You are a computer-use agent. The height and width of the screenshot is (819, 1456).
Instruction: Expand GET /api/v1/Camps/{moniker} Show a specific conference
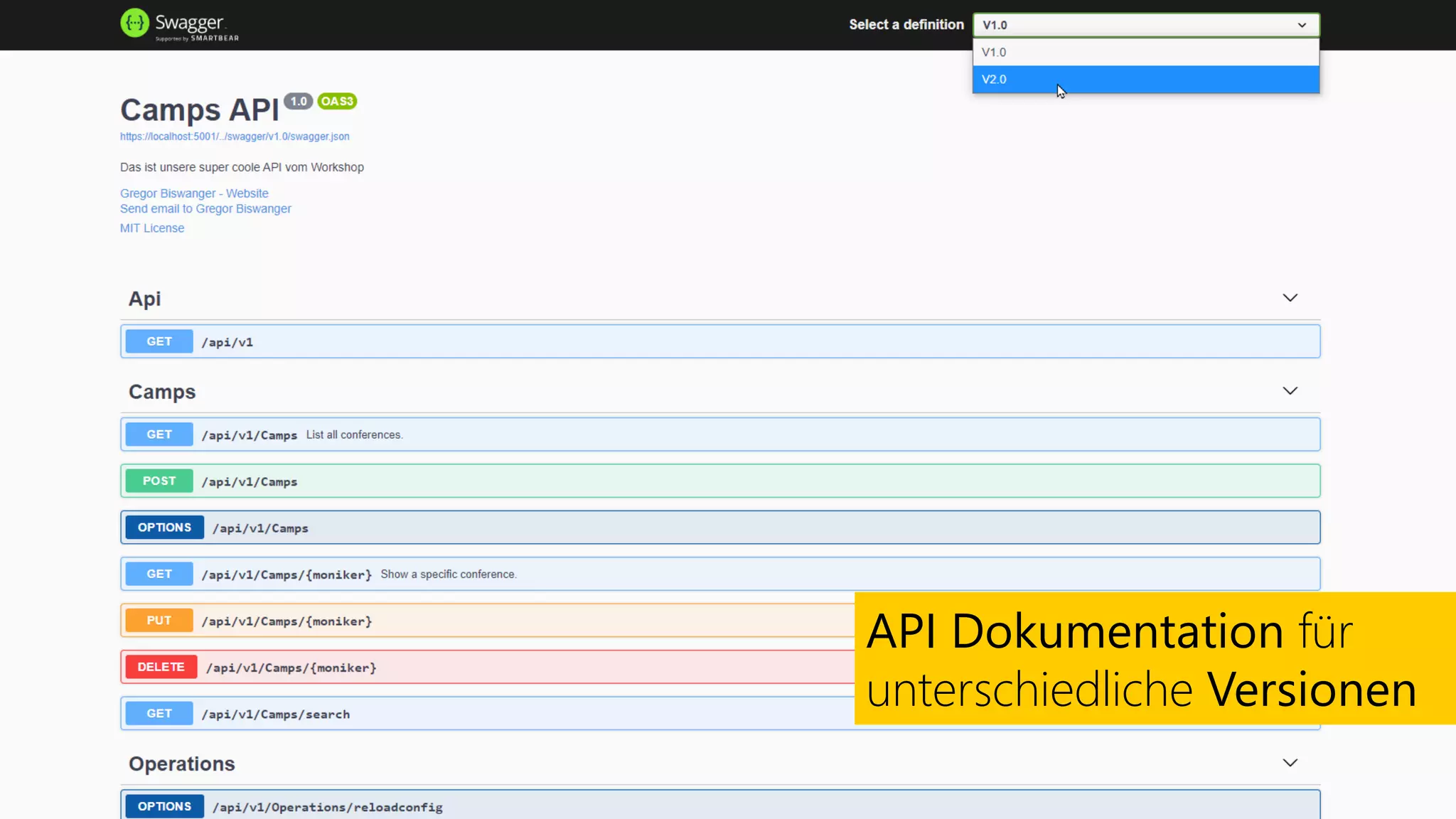(720, 574)
